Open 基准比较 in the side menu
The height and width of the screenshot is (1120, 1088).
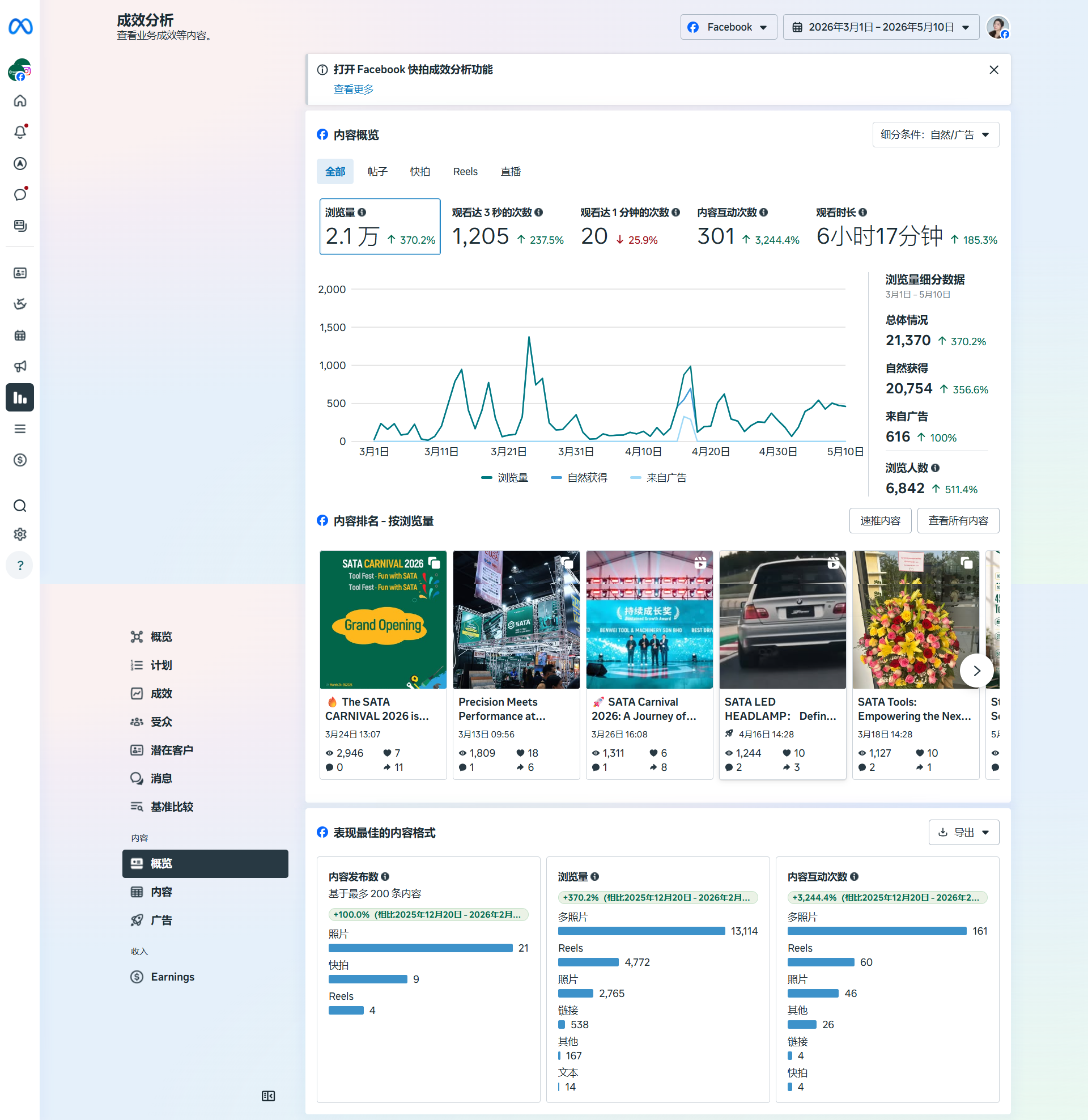(x=205, y=807)
